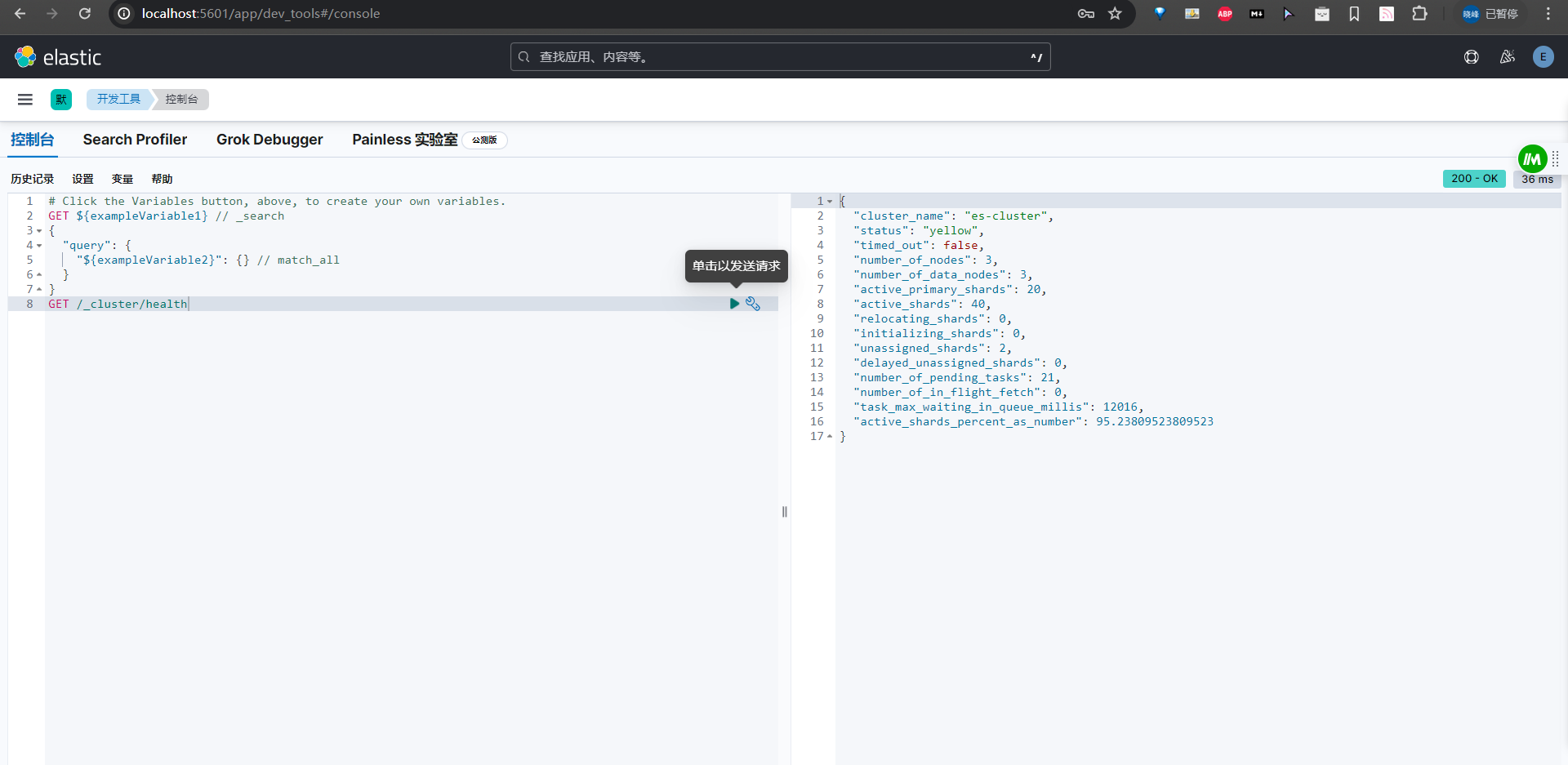Open Chrome three-dot menu

pyautogui.click(x=1548, y=14)
